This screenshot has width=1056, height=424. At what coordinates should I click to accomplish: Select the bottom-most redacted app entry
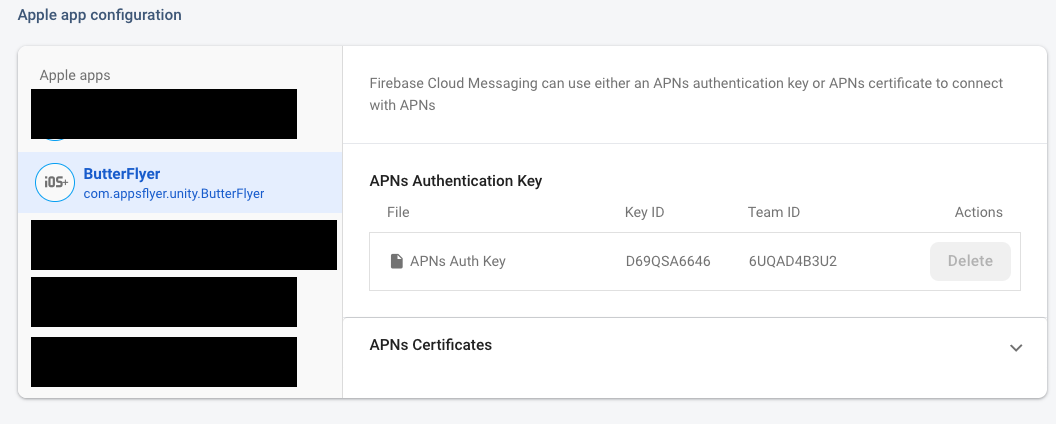[x=164, y=362]
